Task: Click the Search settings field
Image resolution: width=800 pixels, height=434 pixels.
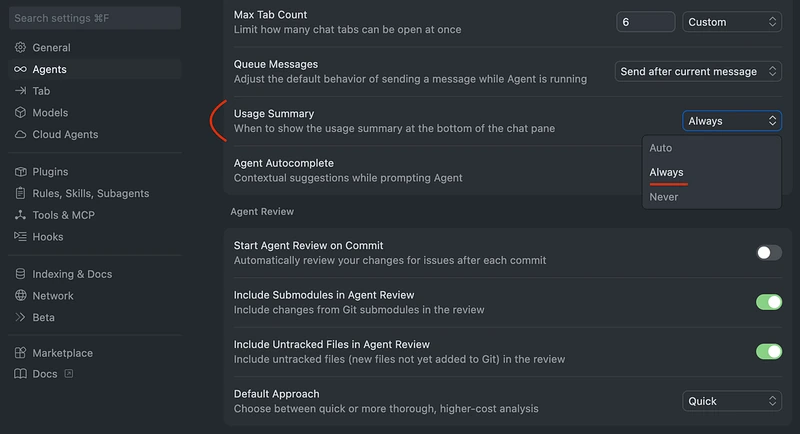Action: pyautogui.click(x=95, y=18)
